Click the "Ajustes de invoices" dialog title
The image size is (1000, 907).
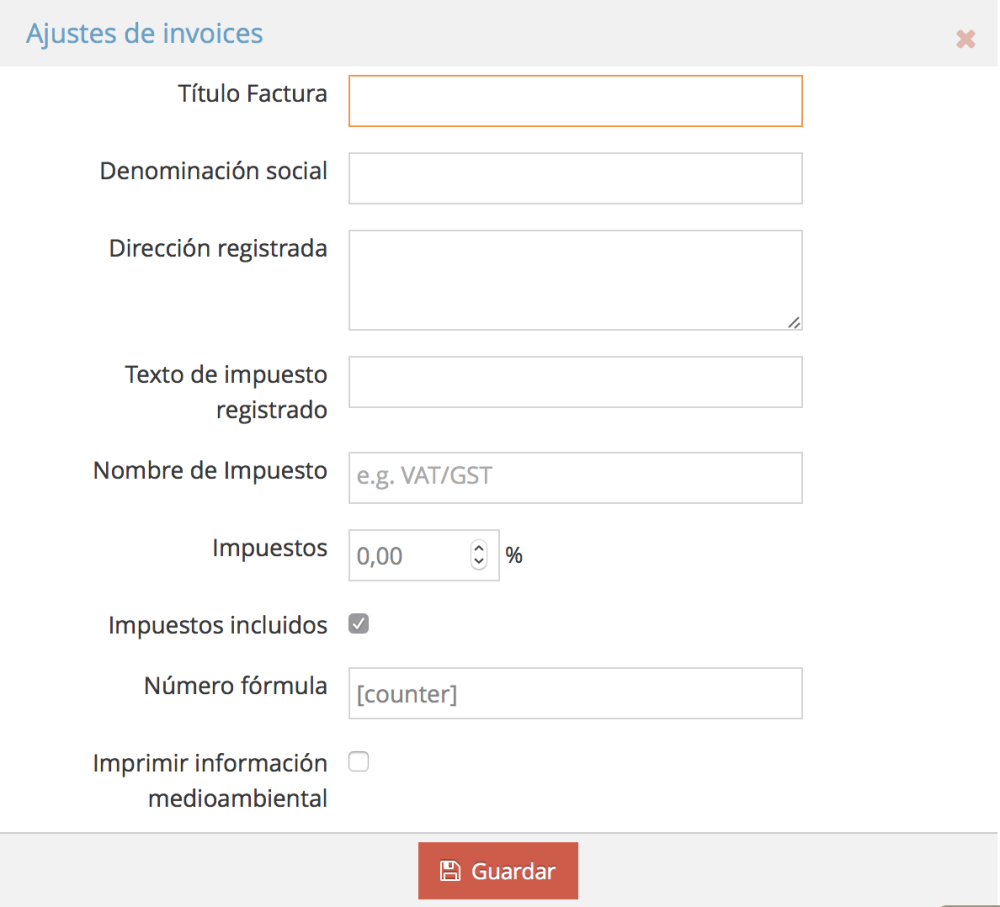click(144, 33)
